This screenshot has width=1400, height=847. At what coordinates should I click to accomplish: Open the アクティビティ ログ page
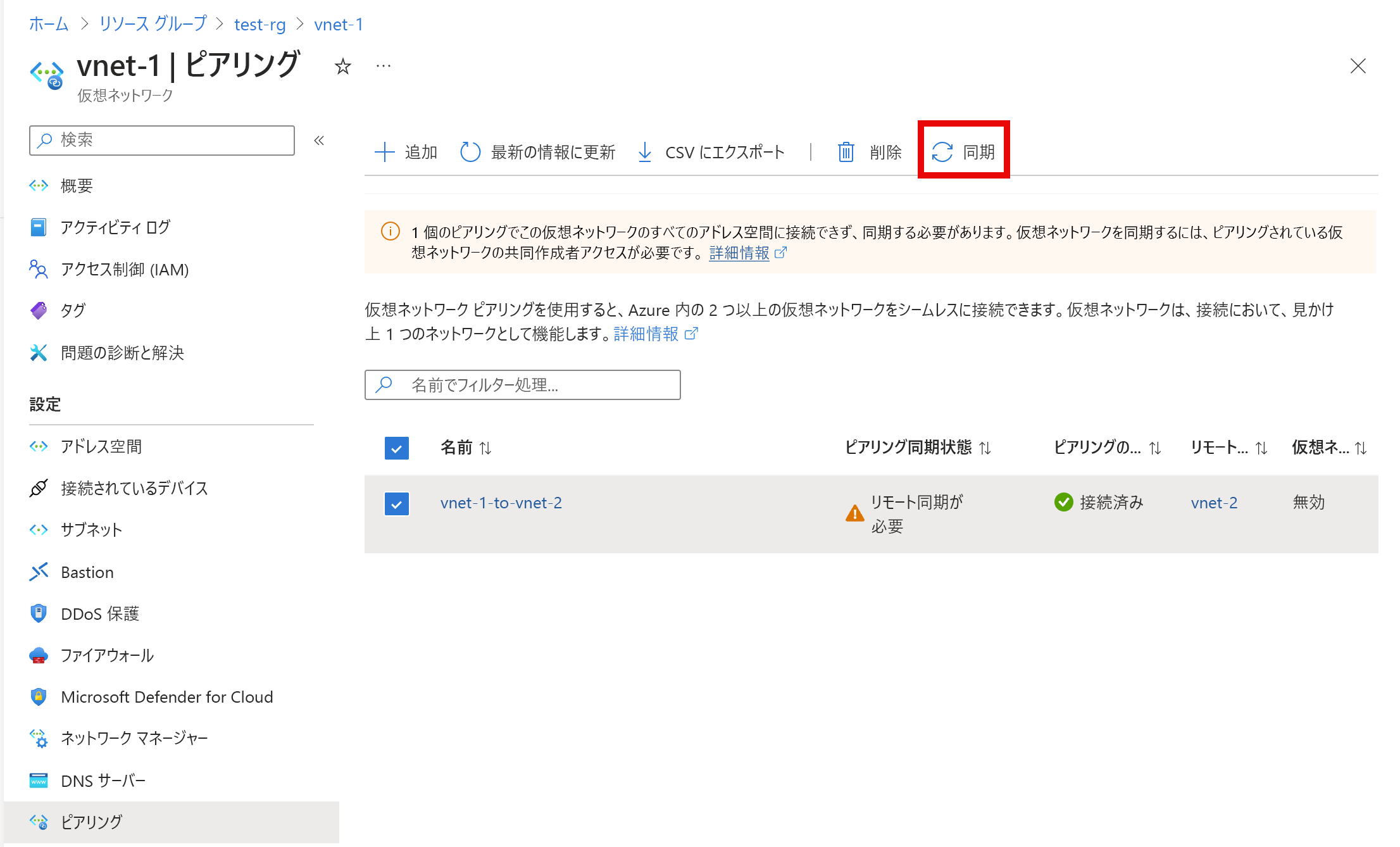coord(115,227)
